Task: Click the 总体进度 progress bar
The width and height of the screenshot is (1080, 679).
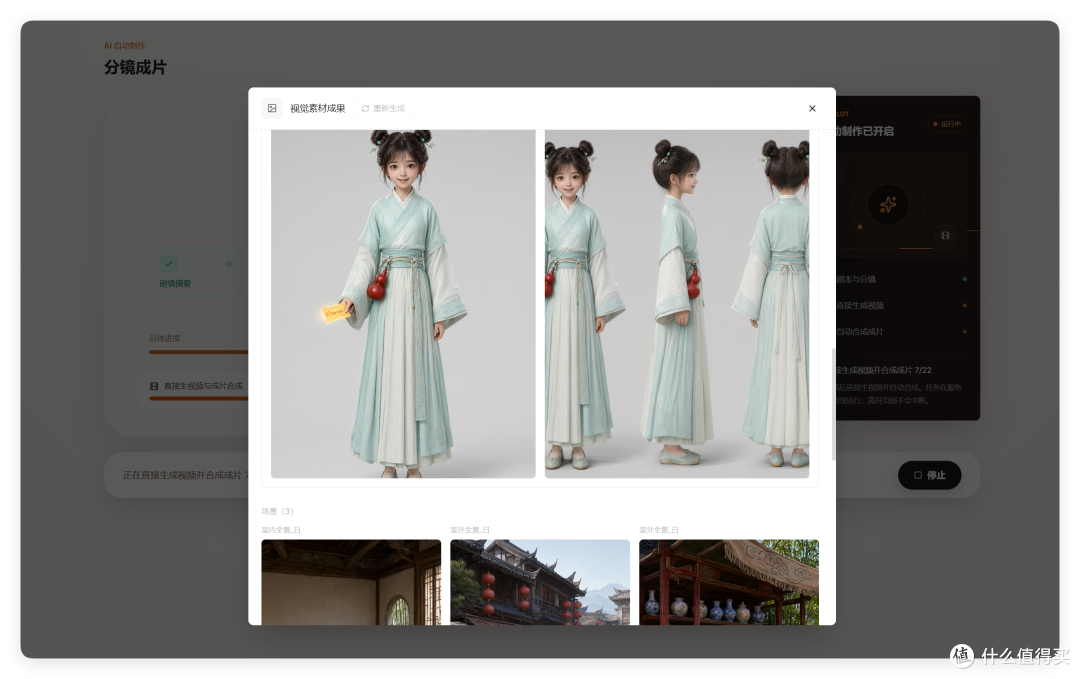Action: pos(198,352)
